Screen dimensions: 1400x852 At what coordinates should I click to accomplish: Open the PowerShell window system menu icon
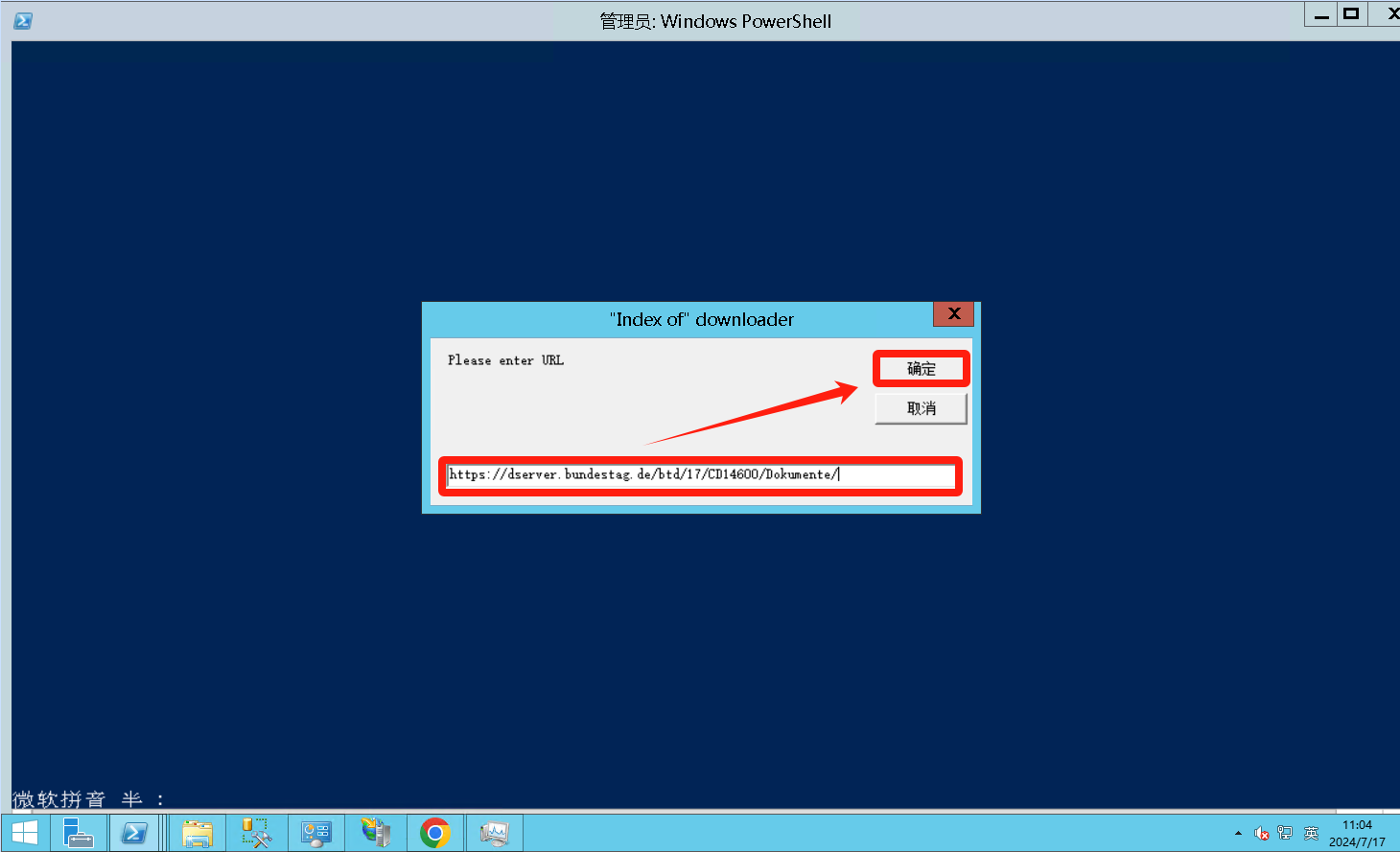(23, 21)
